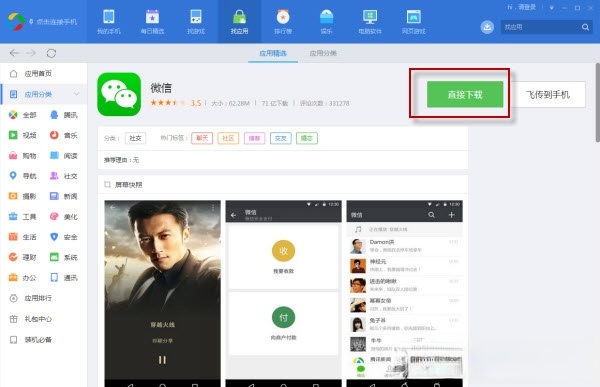The image size is (600, 387).
Task: Refresh the page with the reload icon
Action: pos(51,53)
